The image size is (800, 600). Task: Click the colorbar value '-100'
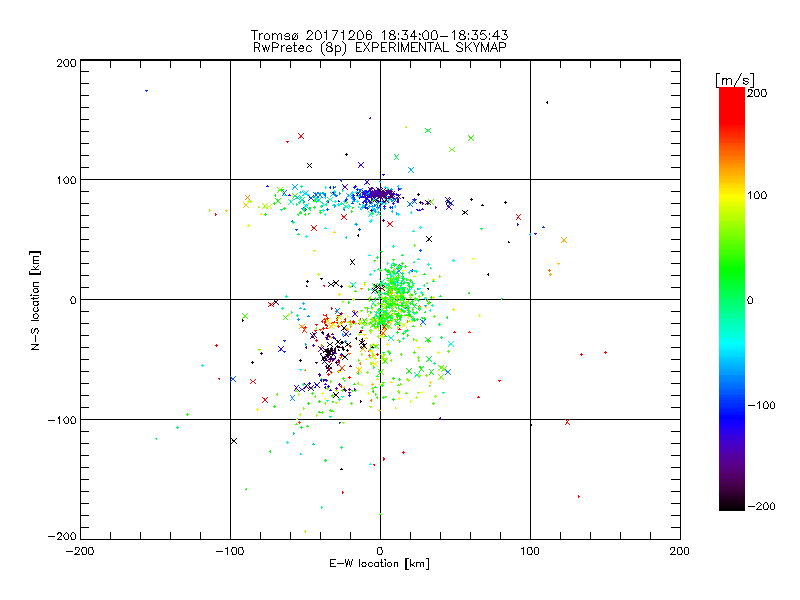[761, 406]
